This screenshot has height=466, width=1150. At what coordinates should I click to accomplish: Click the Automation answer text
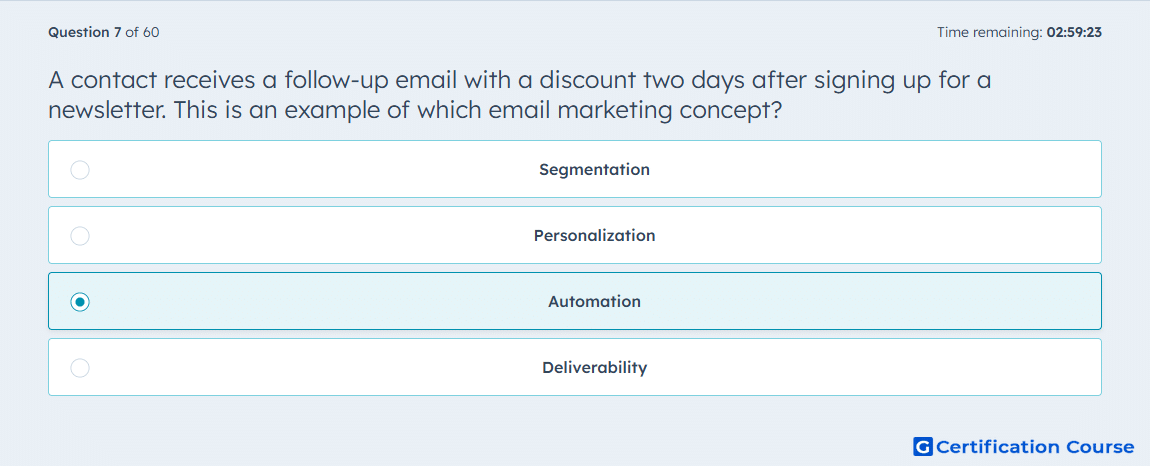[594, 302]
